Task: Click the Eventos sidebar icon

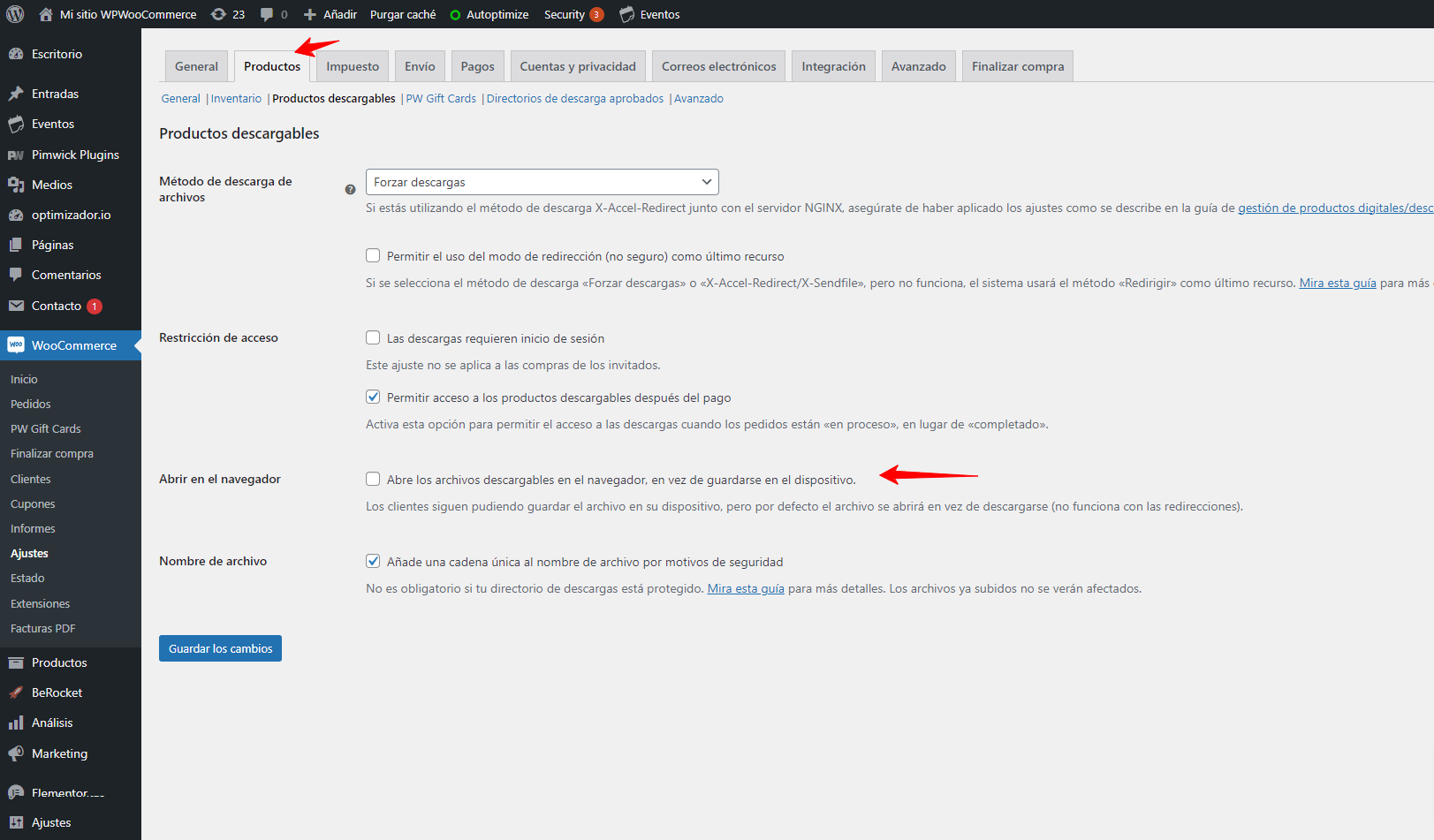Action: point(16,124)
